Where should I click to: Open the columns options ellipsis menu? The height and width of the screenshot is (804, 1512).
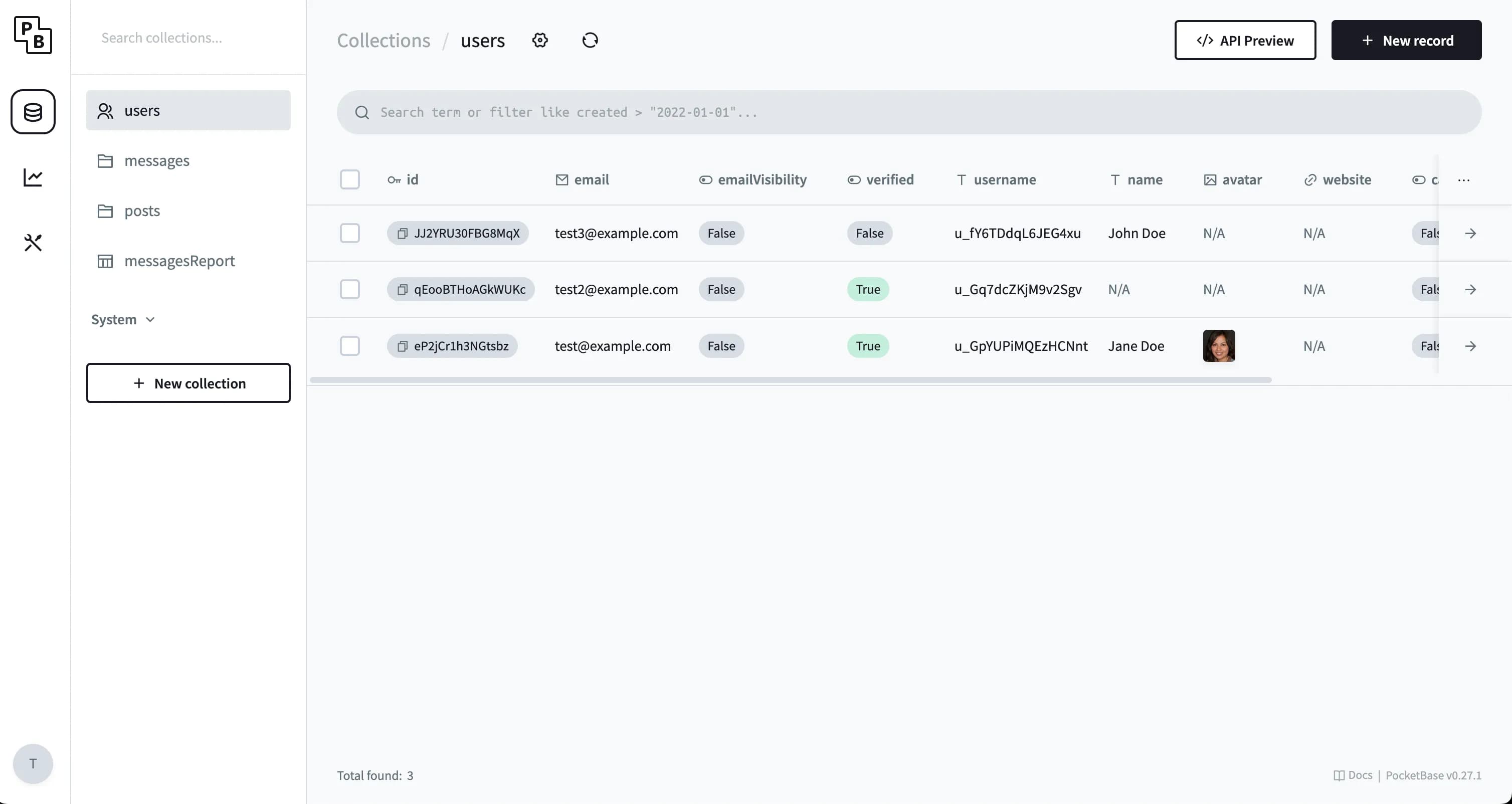point(1464,180)
